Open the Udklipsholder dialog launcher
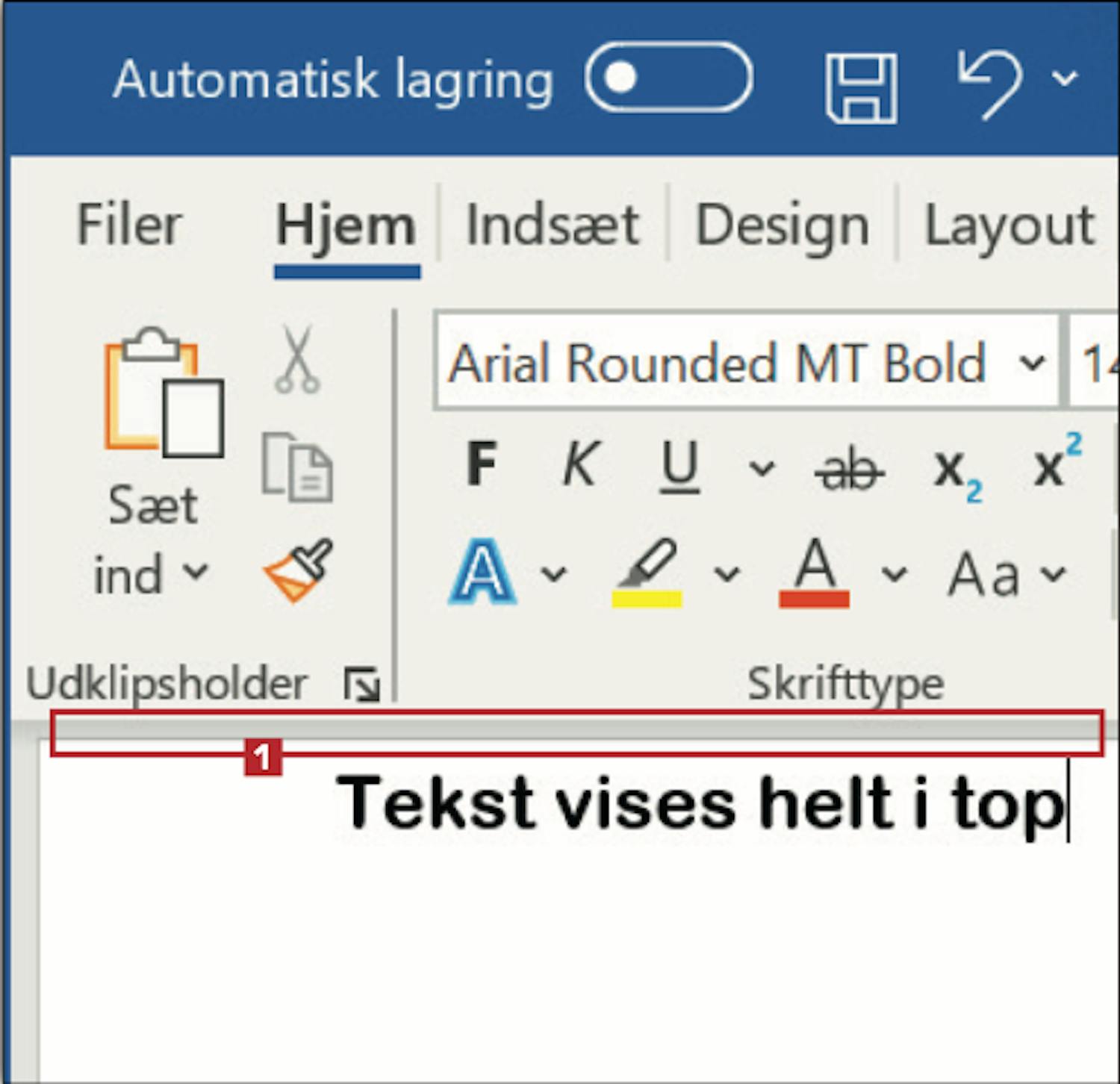Image resolution: width=1120 pixels, height=1084 pixels. pyautogui.click(x=361, y=684)
